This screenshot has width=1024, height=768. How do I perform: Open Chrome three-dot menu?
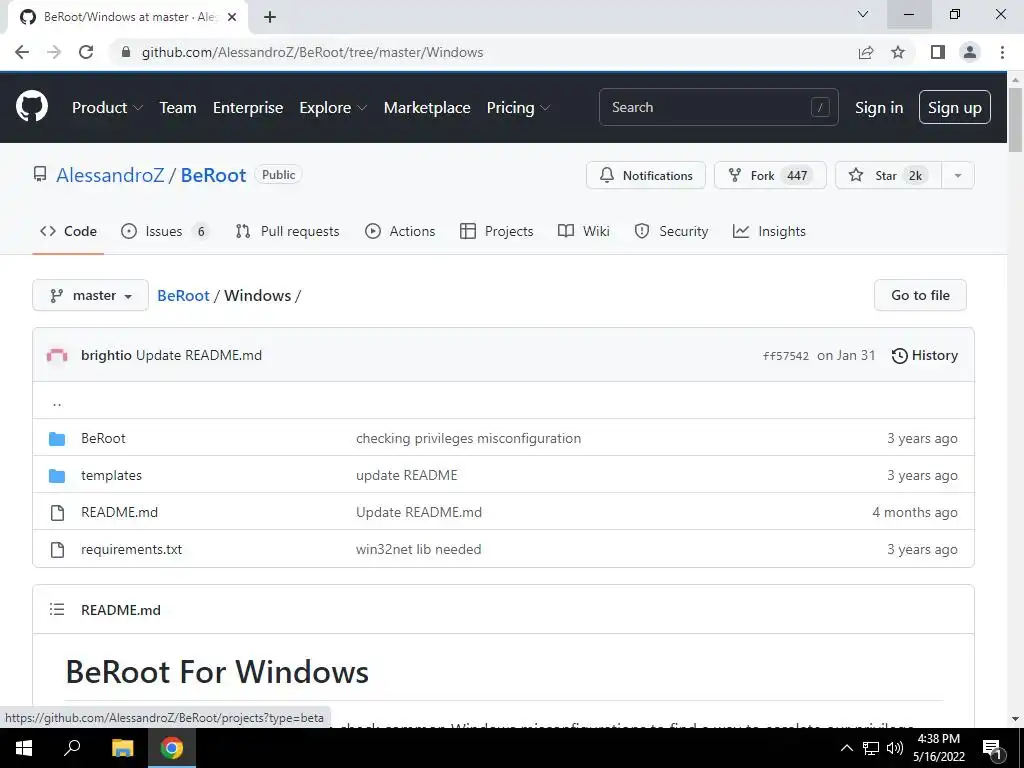[x=1002, y=52]
